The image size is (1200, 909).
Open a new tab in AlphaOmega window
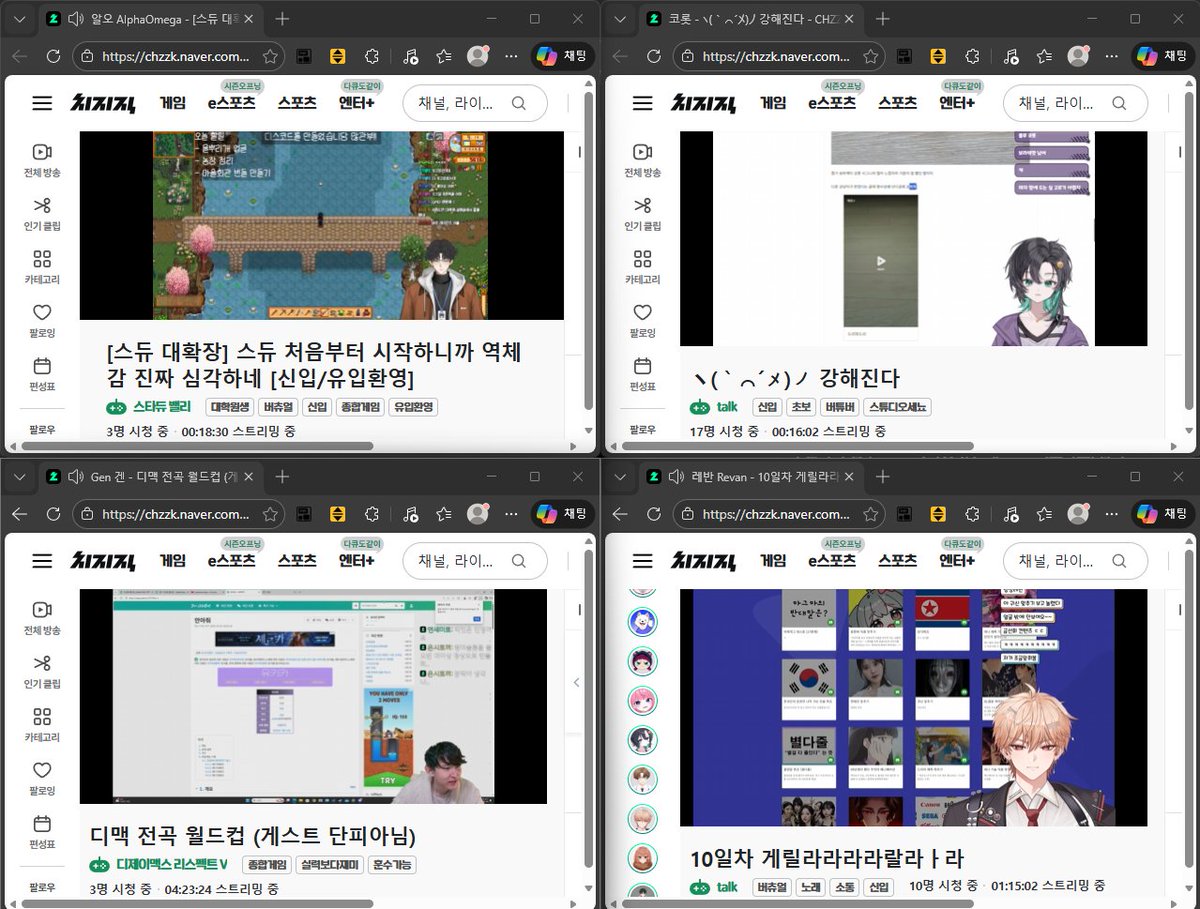tap(283, 19)
